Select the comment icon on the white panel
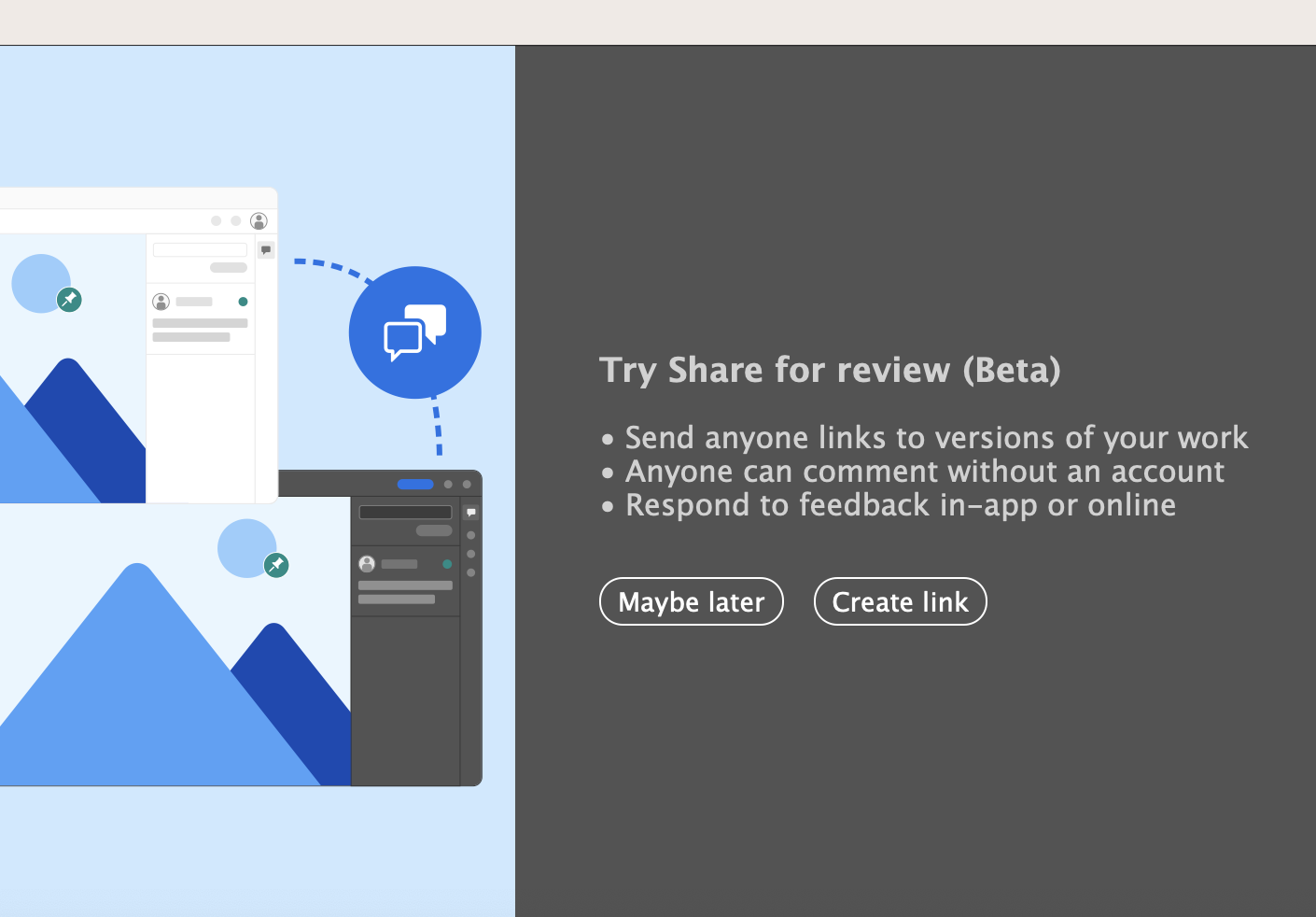 tap(266, 248)
